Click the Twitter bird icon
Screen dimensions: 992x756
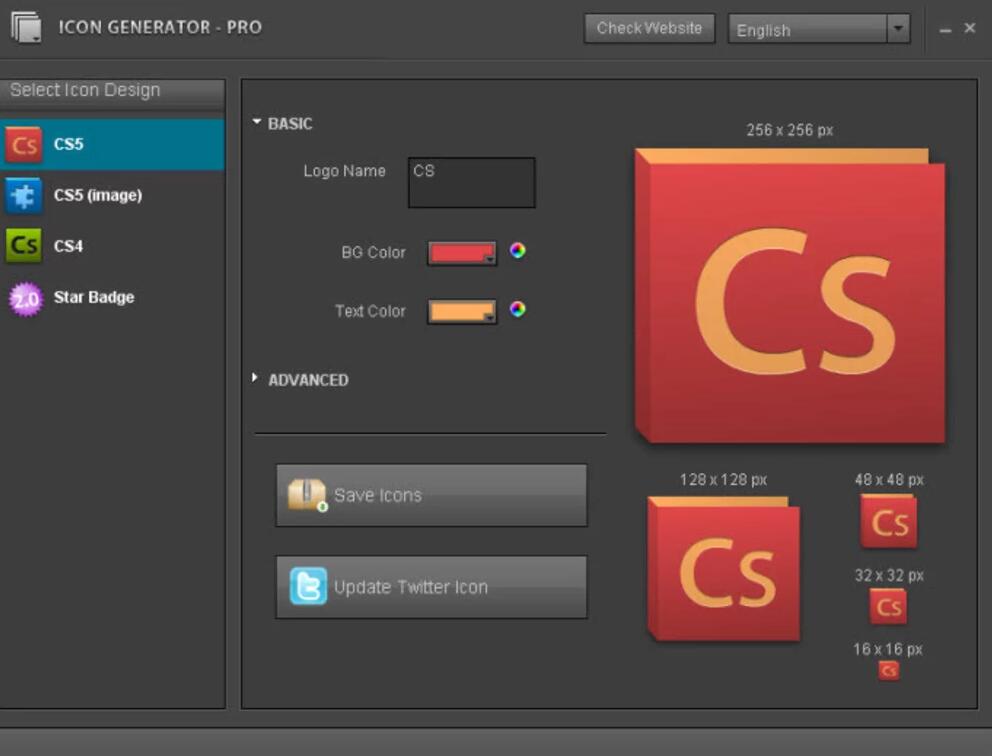click(x=308, y=586)
